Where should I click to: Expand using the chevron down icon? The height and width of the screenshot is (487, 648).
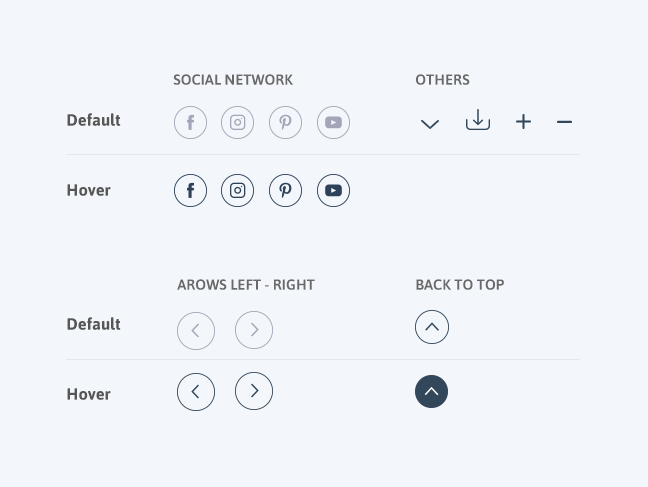pyautogui.click(x=430, y=124)
